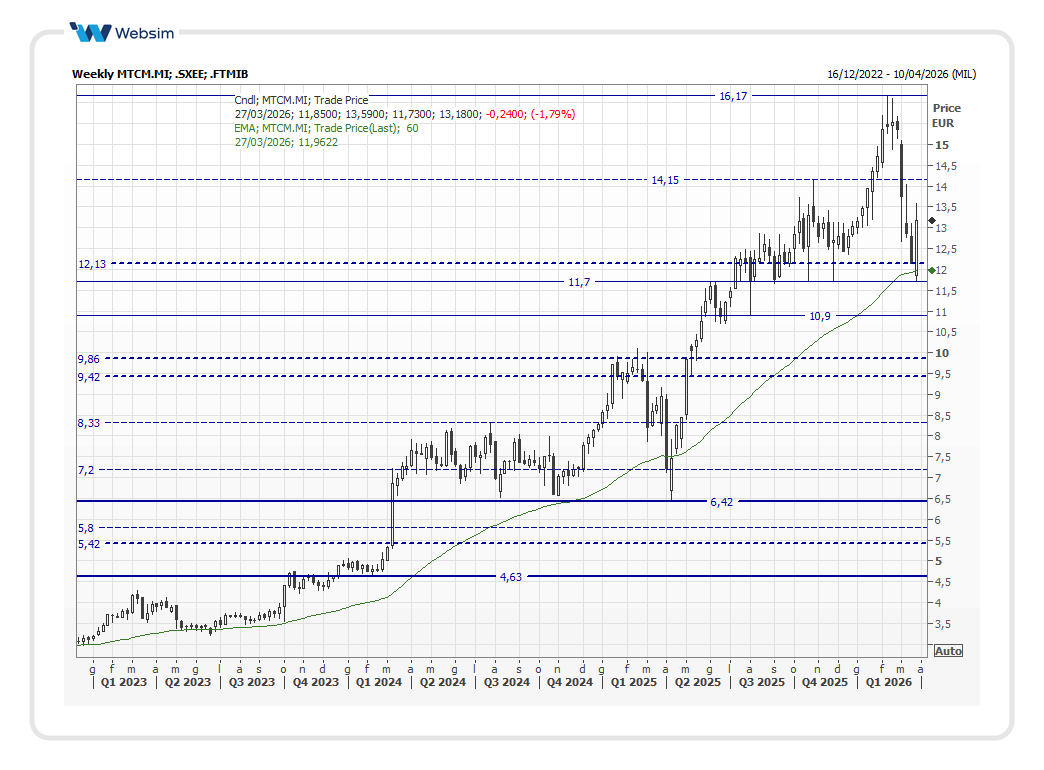Click the 11,7 horizontal line label
Screen dimensions: 1044x770
pyautogui.click(x=579, y=283)
